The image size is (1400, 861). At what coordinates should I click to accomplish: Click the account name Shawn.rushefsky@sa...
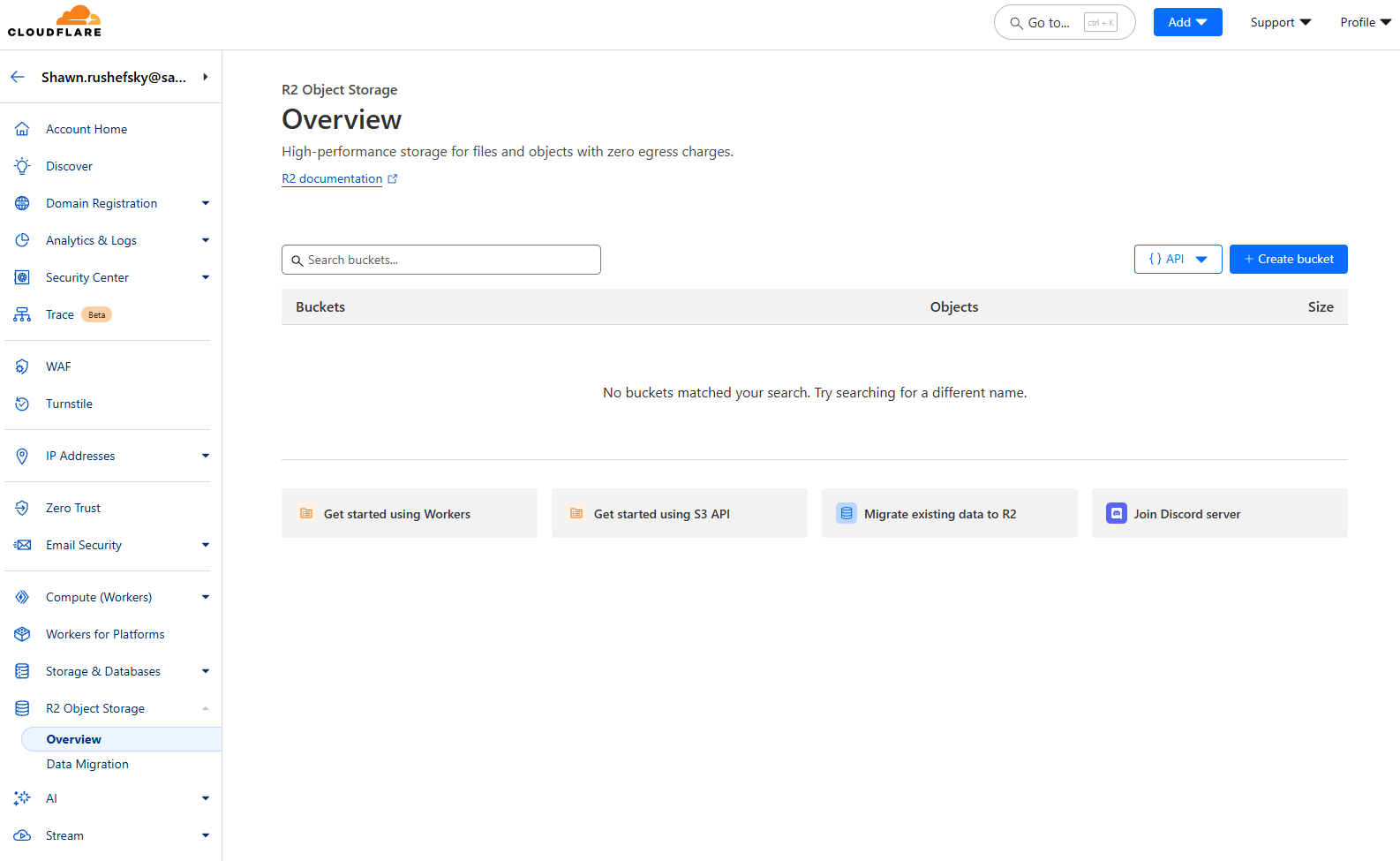tap(114, 77)
